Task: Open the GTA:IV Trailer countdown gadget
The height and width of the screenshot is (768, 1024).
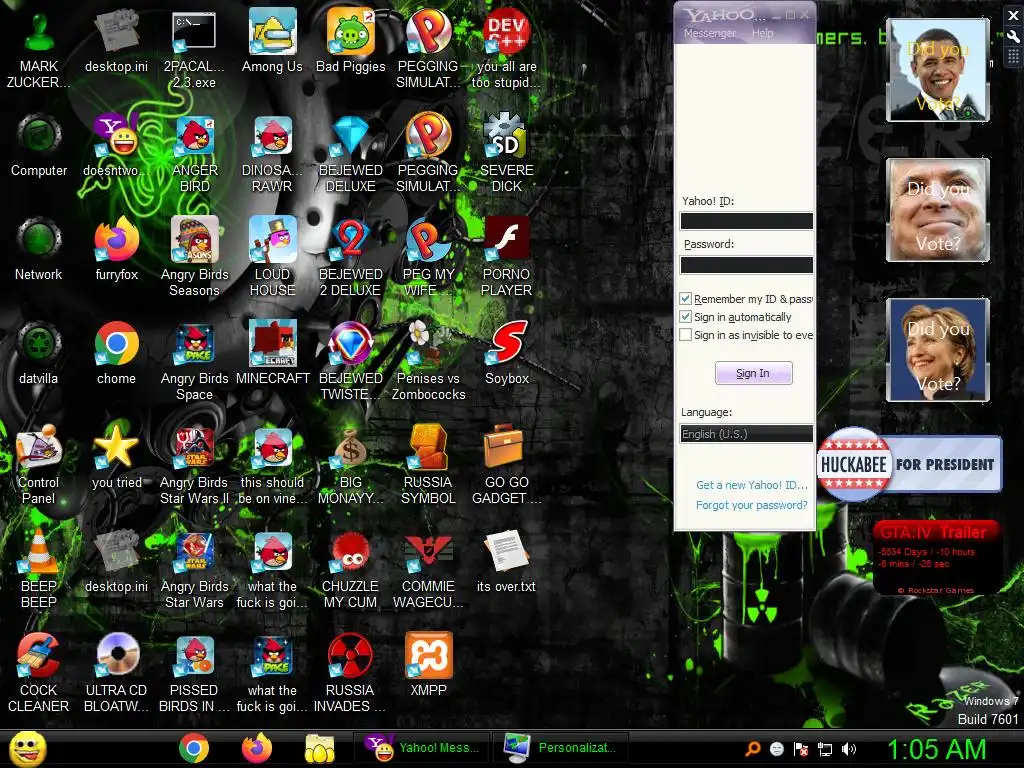Action: point(936,557)
